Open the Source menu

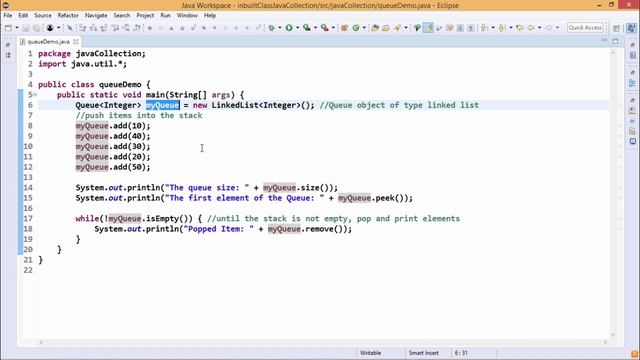click(43, 16)
